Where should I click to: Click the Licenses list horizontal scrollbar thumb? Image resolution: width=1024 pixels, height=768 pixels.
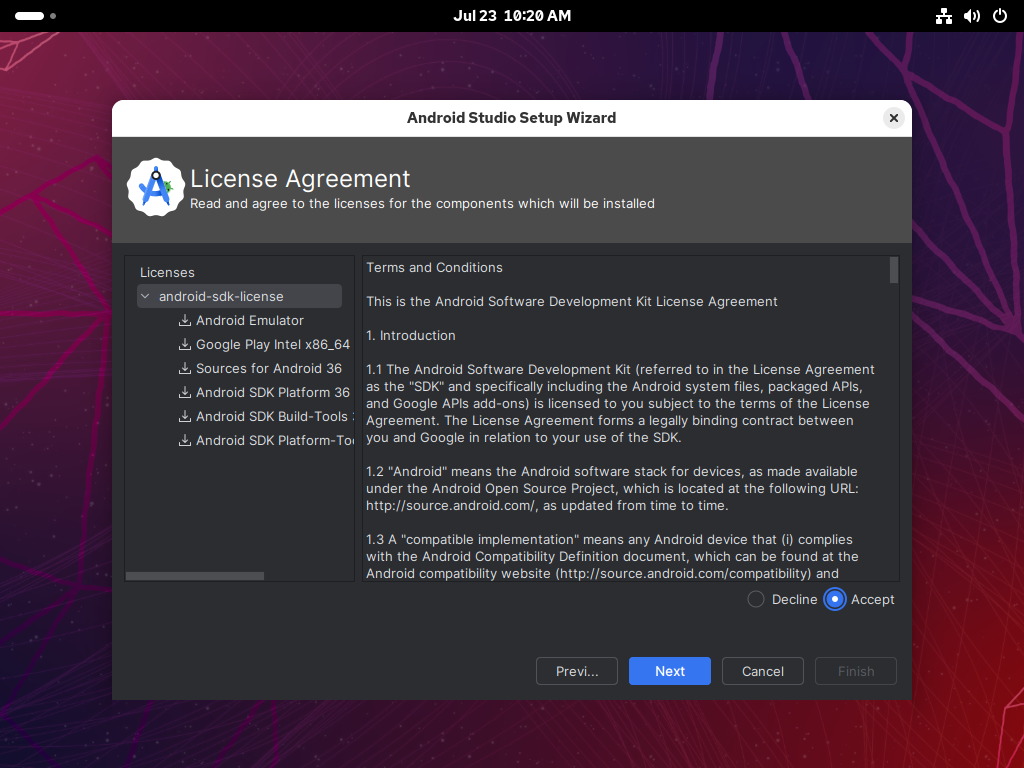[195, 576]
